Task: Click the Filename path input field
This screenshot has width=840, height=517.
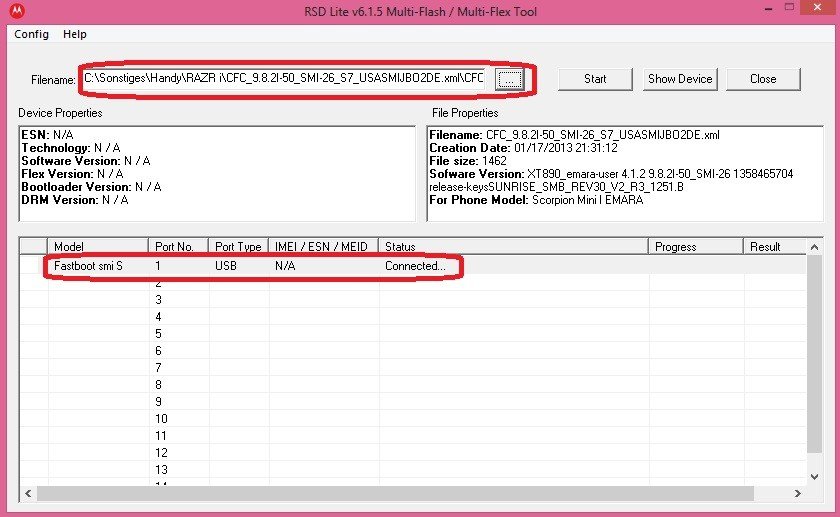Action: 284,79
